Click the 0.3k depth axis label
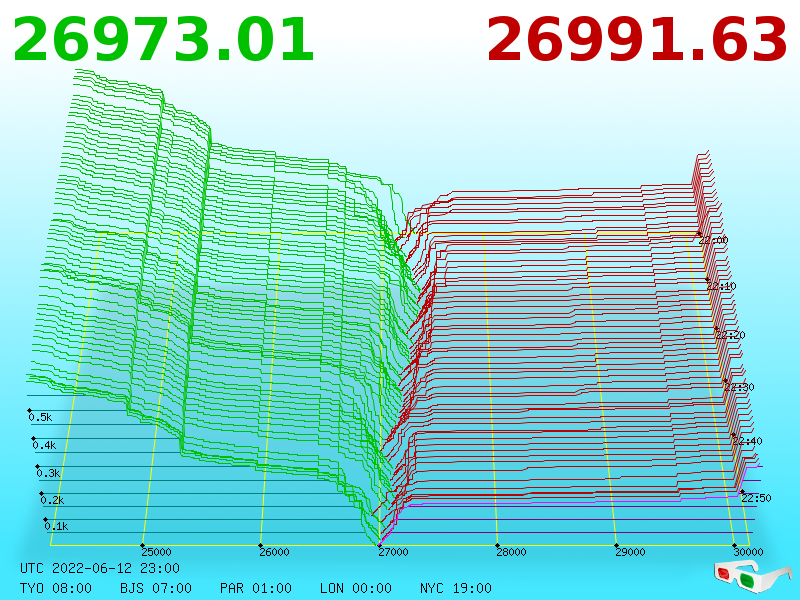The image size is (800, 600). click(x=48, y=473)
